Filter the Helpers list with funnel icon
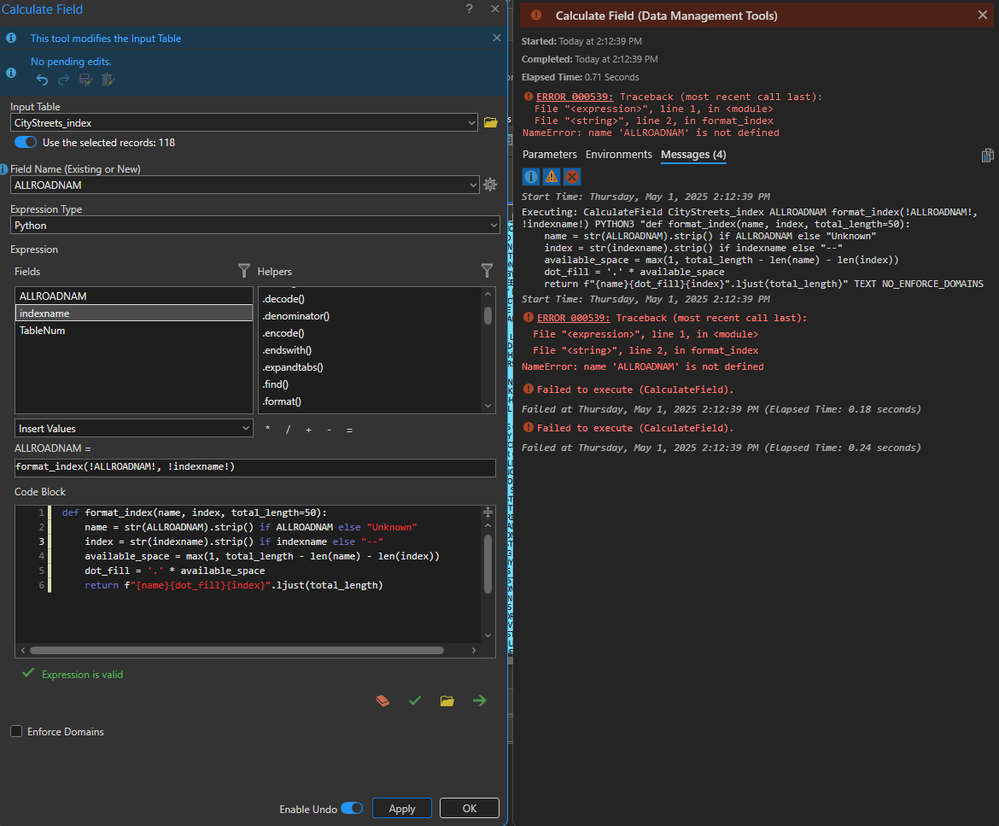This screenshot has height=826, width=999. [x=487, y=271]
